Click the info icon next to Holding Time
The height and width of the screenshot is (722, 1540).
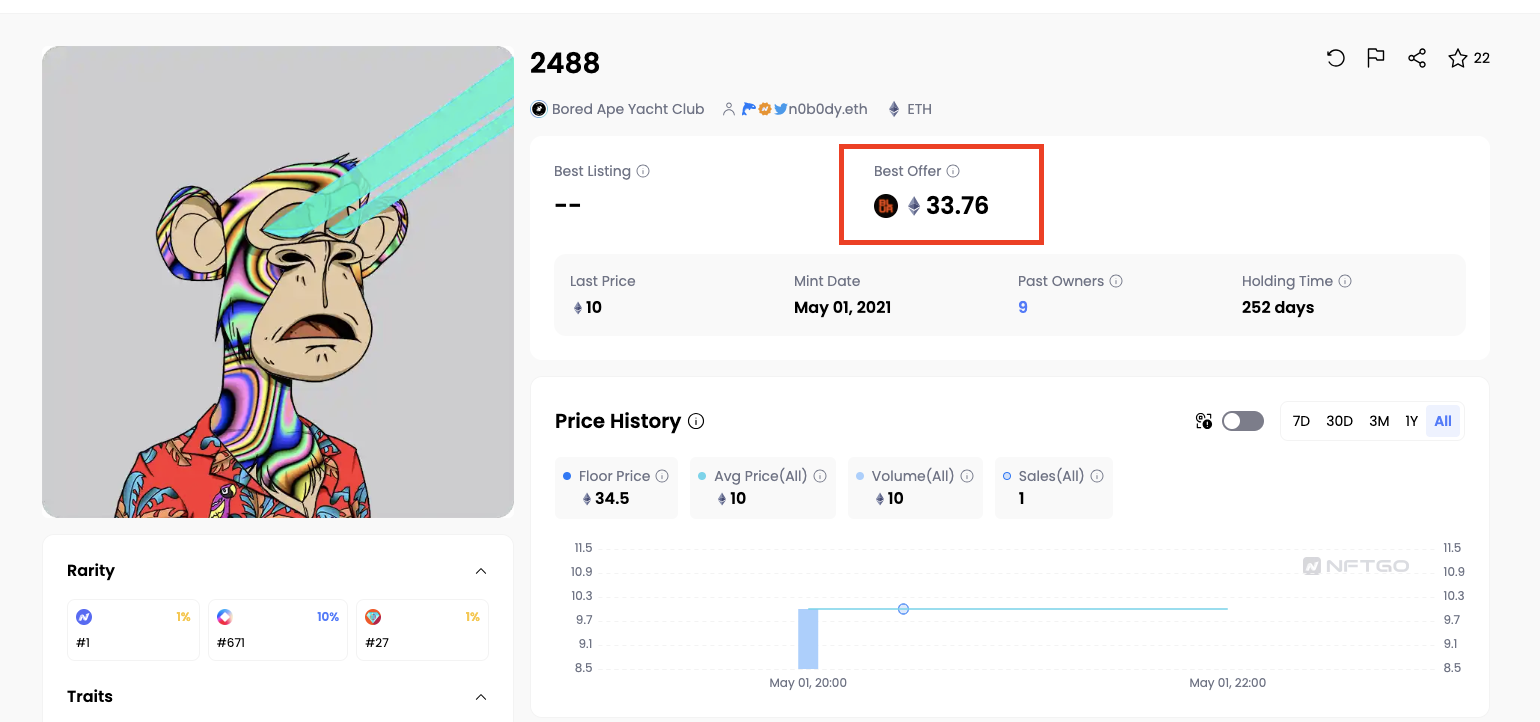[x=1345, y=281]
